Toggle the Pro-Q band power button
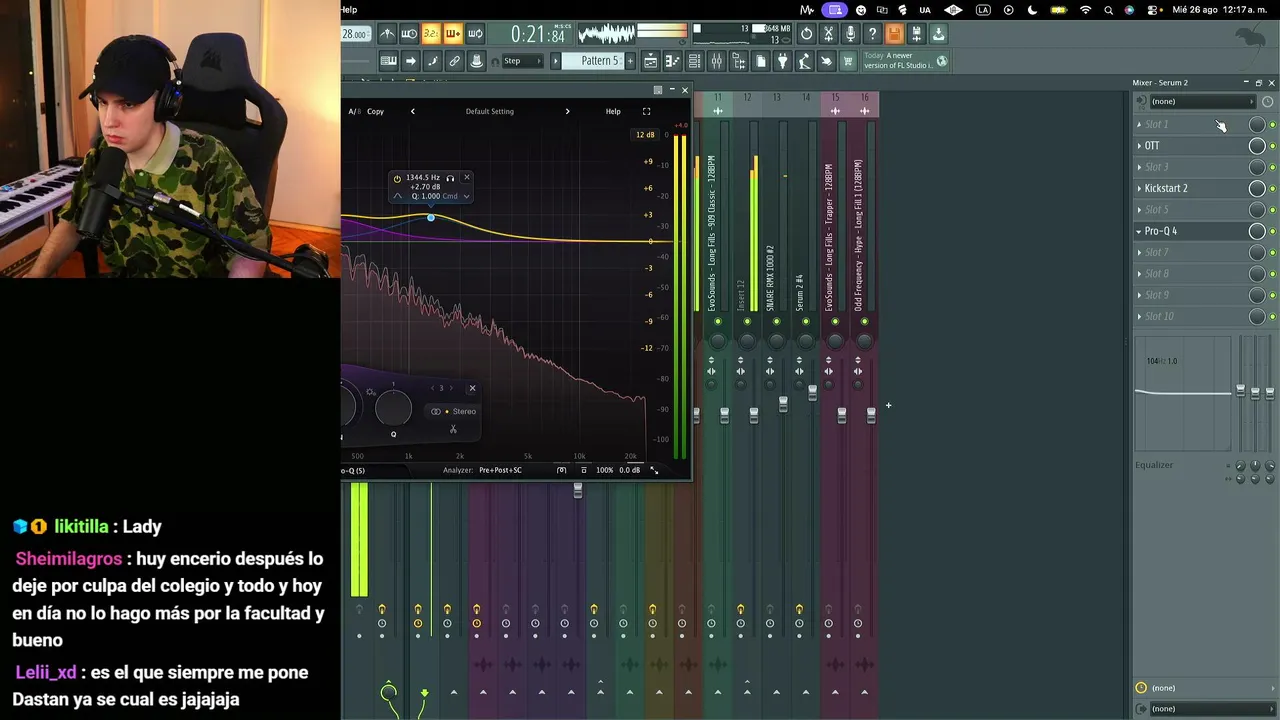 coord(397,178)
